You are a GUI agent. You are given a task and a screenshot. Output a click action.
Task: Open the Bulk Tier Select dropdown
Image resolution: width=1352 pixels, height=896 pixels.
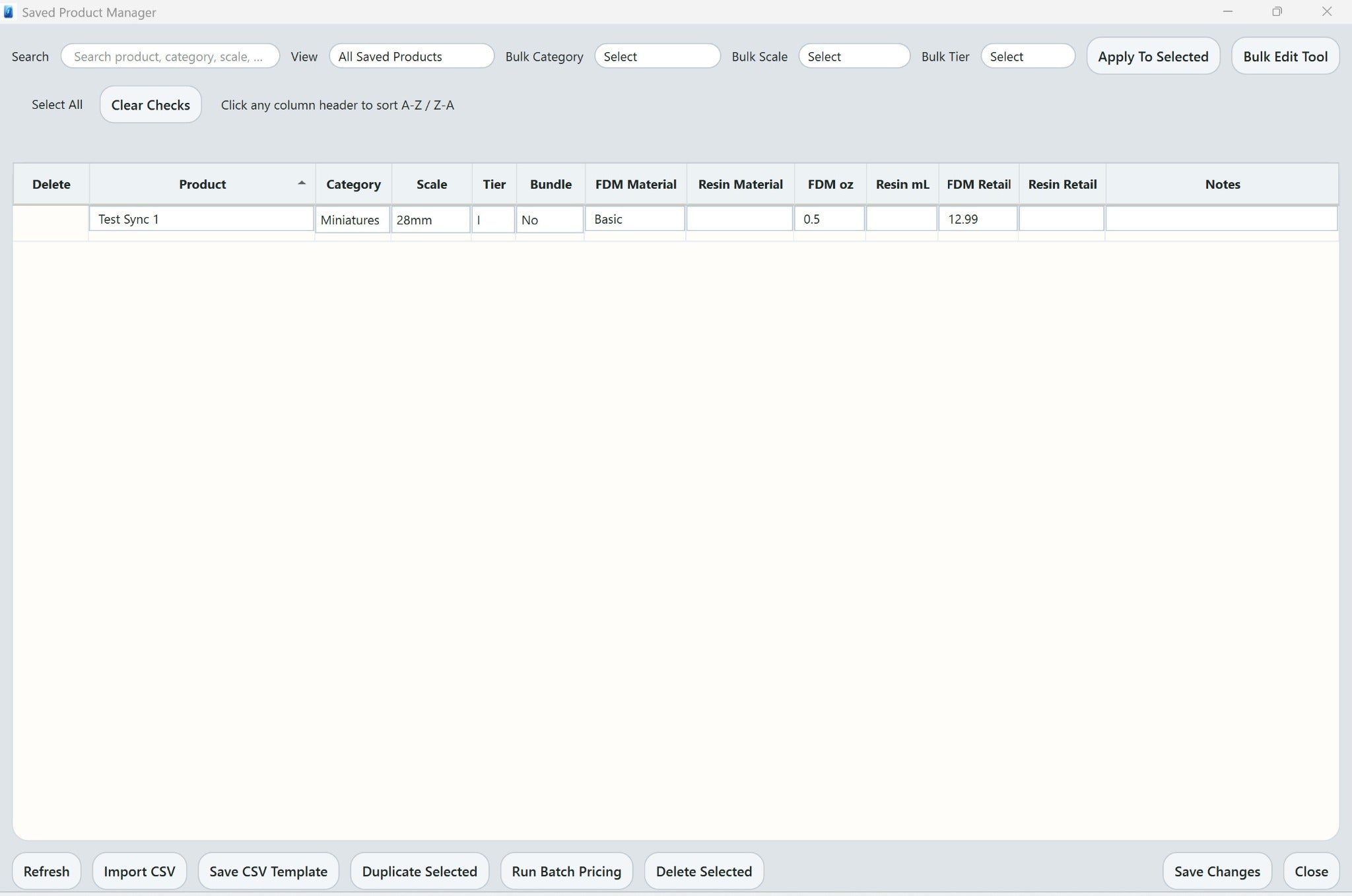[x=1027, y=57]
